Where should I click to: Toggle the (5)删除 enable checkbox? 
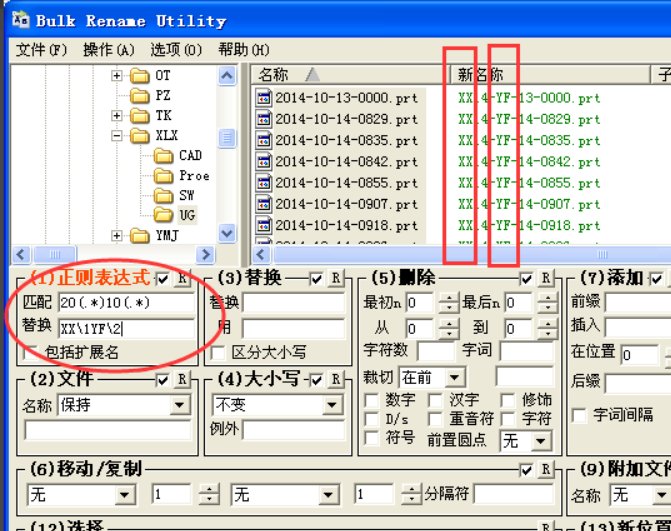coord(526,279)
